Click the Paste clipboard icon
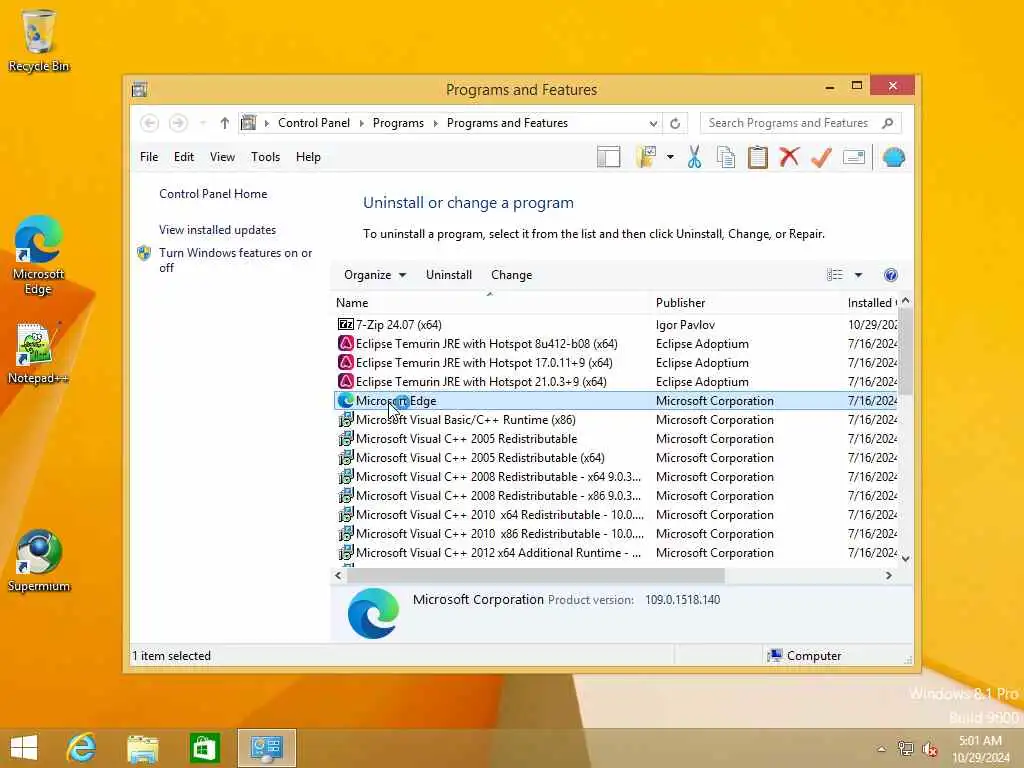 click(758, 157)
